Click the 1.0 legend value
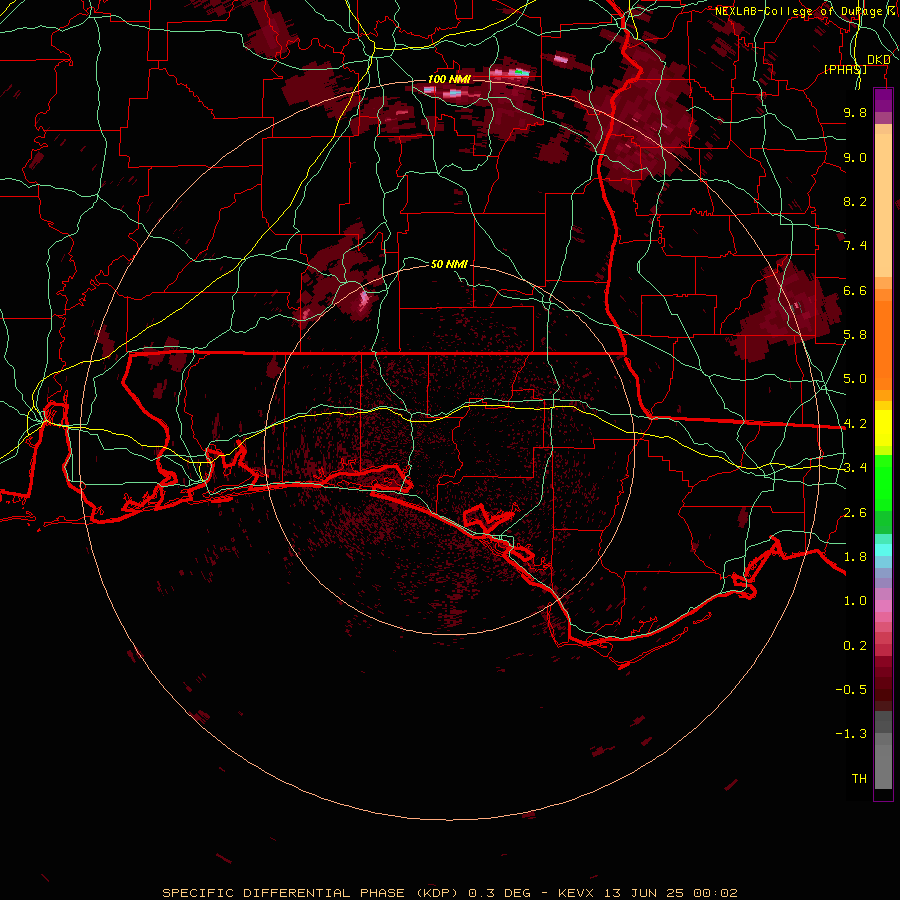 click(x=855, y=601)
